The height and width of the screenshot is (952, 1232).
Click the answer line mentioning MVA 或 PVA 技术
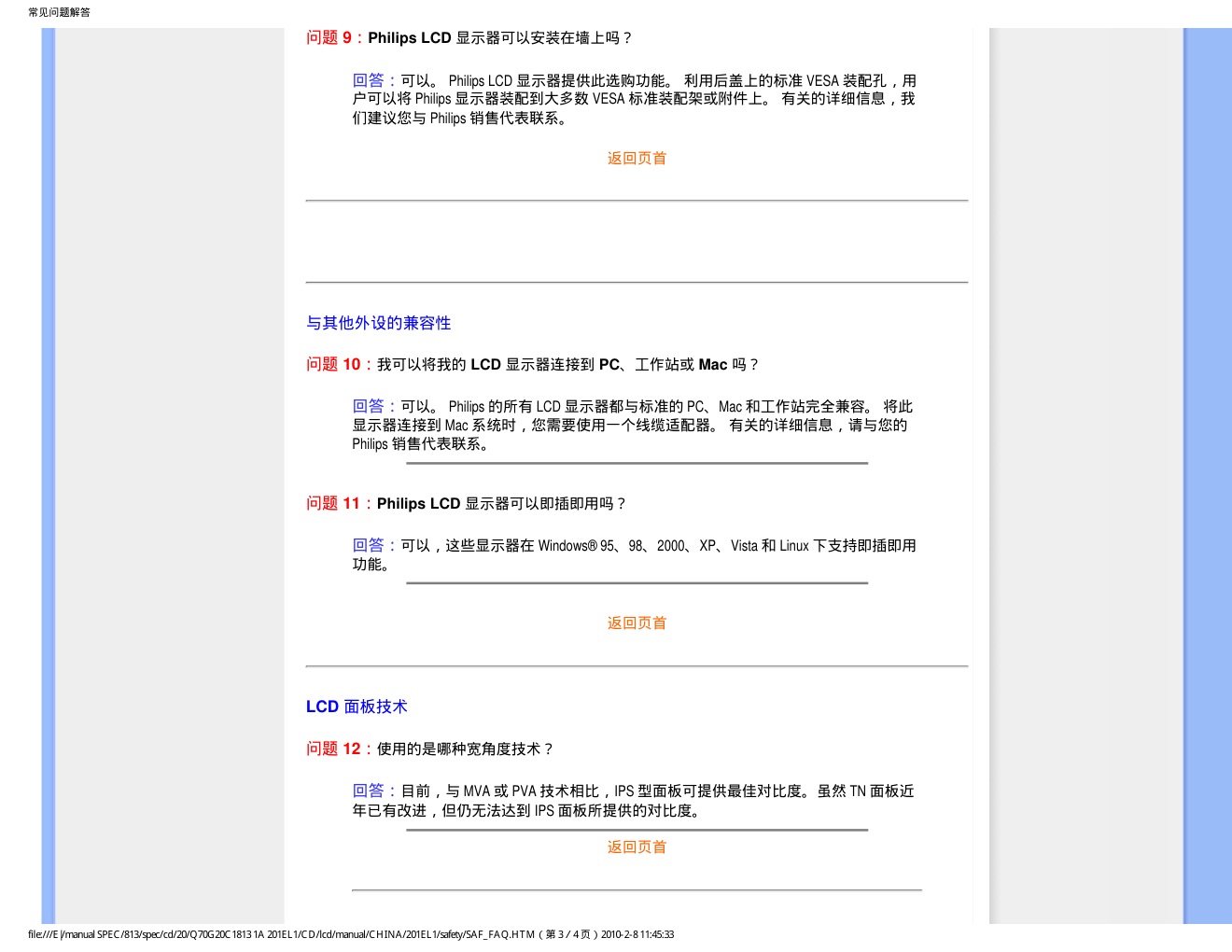click(634, 791)
